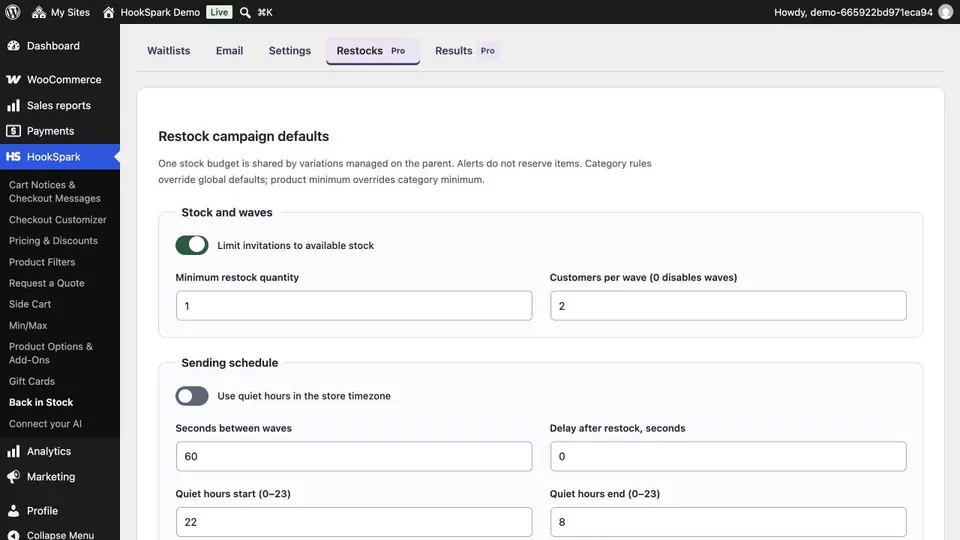Select the Restocks Pro tab

tap(373, 51)
